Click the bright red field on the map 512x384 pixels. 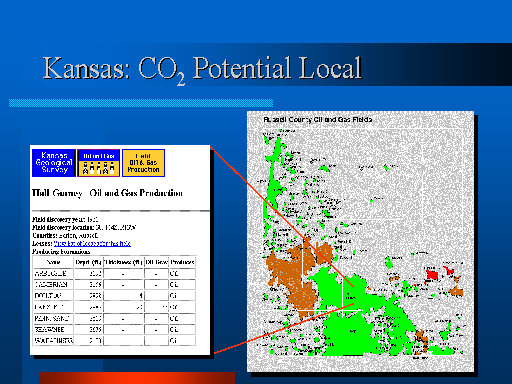point(432,274)
